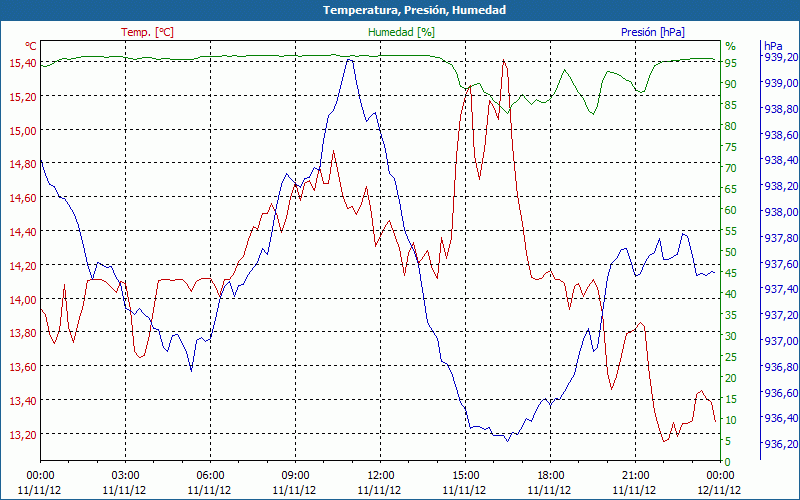The image size is (800, 500).
Task: Click the '13,40' temperature axis value
Action: point(23,401)
